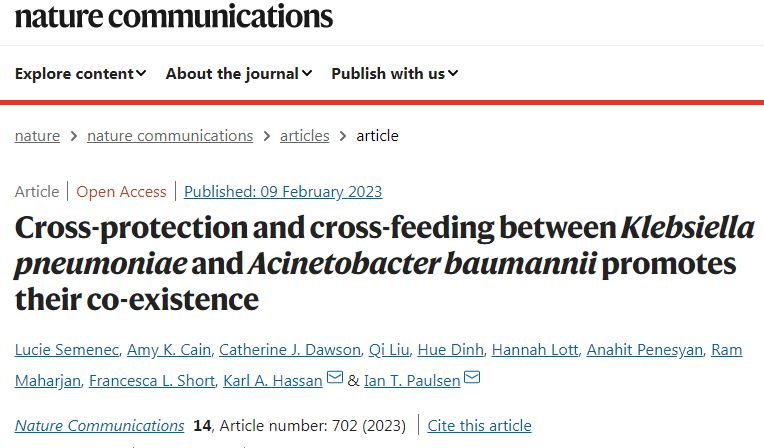
Task: Expand the Publish with us menu
Action: [x=395, y=73]
